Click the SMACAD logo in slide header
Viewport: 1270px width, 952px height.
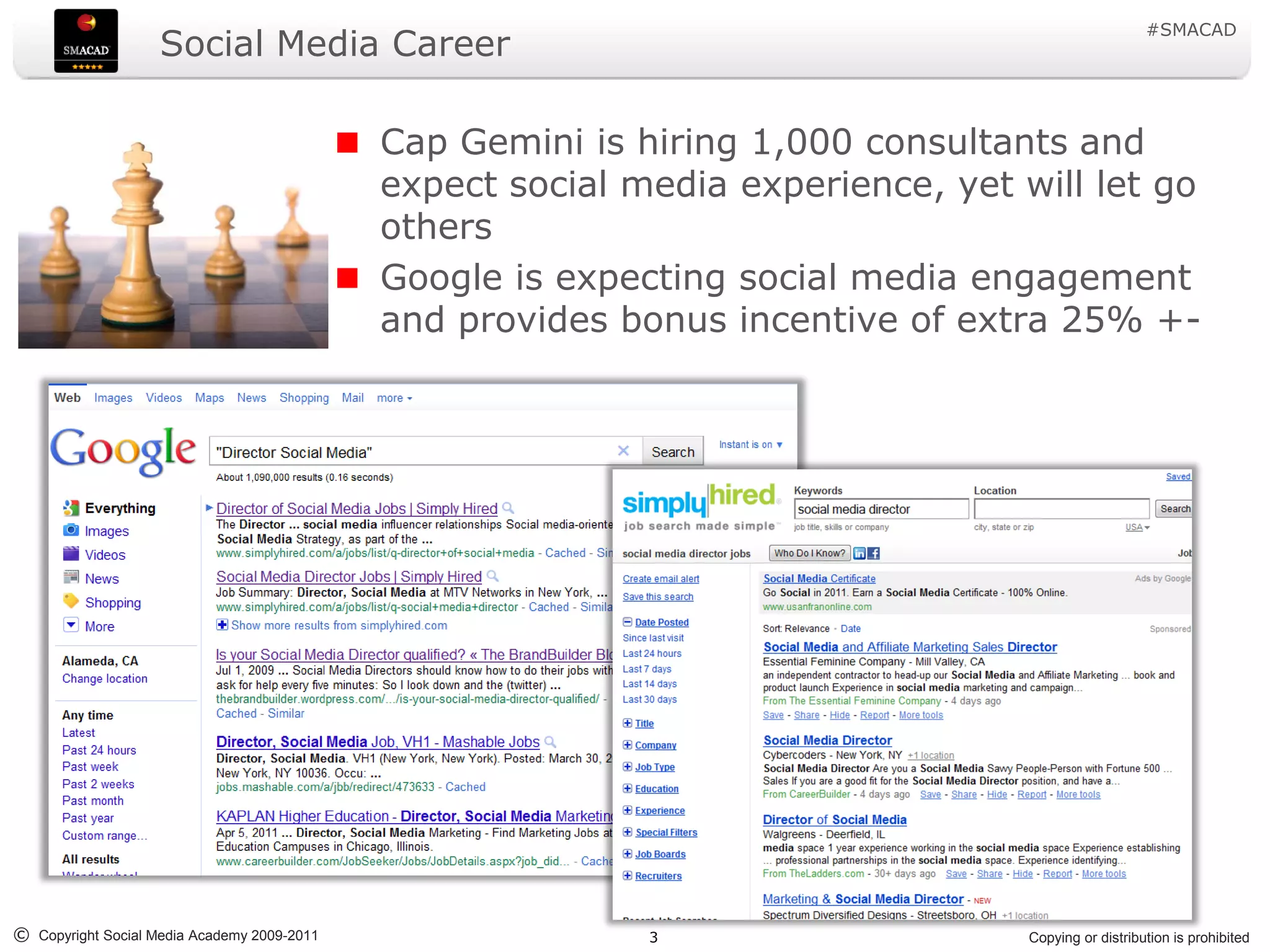[86, 41]
